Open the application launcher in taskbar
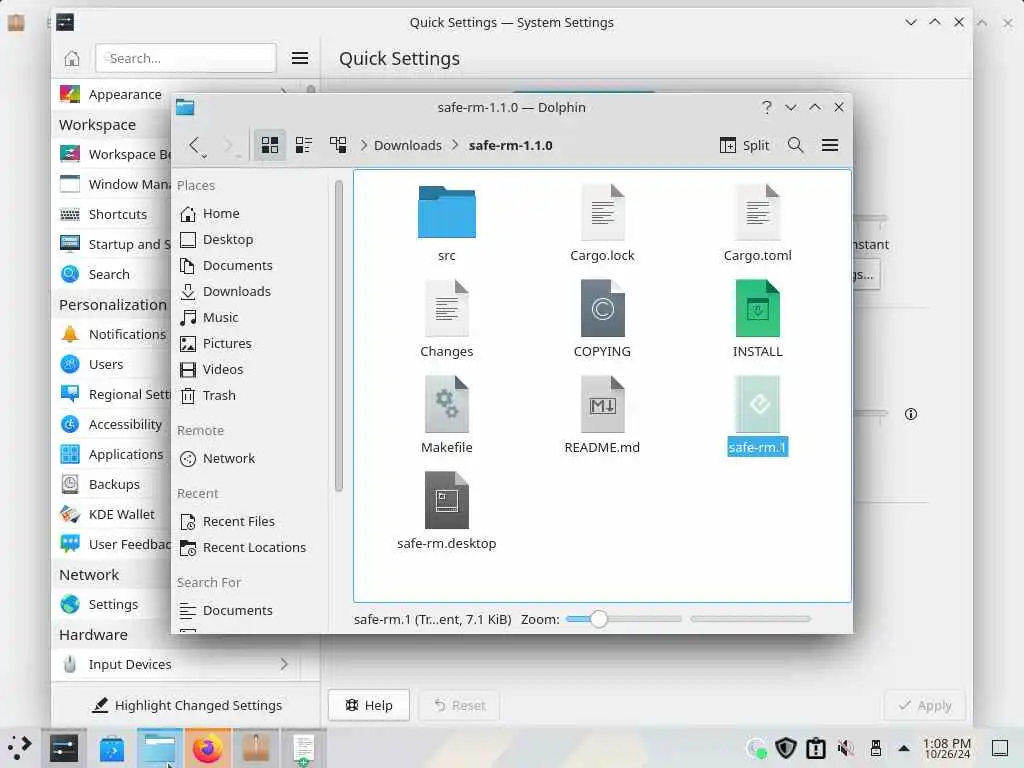This screenshot has height=768, width=1024. pyautogui.click(x=20, y=748)
